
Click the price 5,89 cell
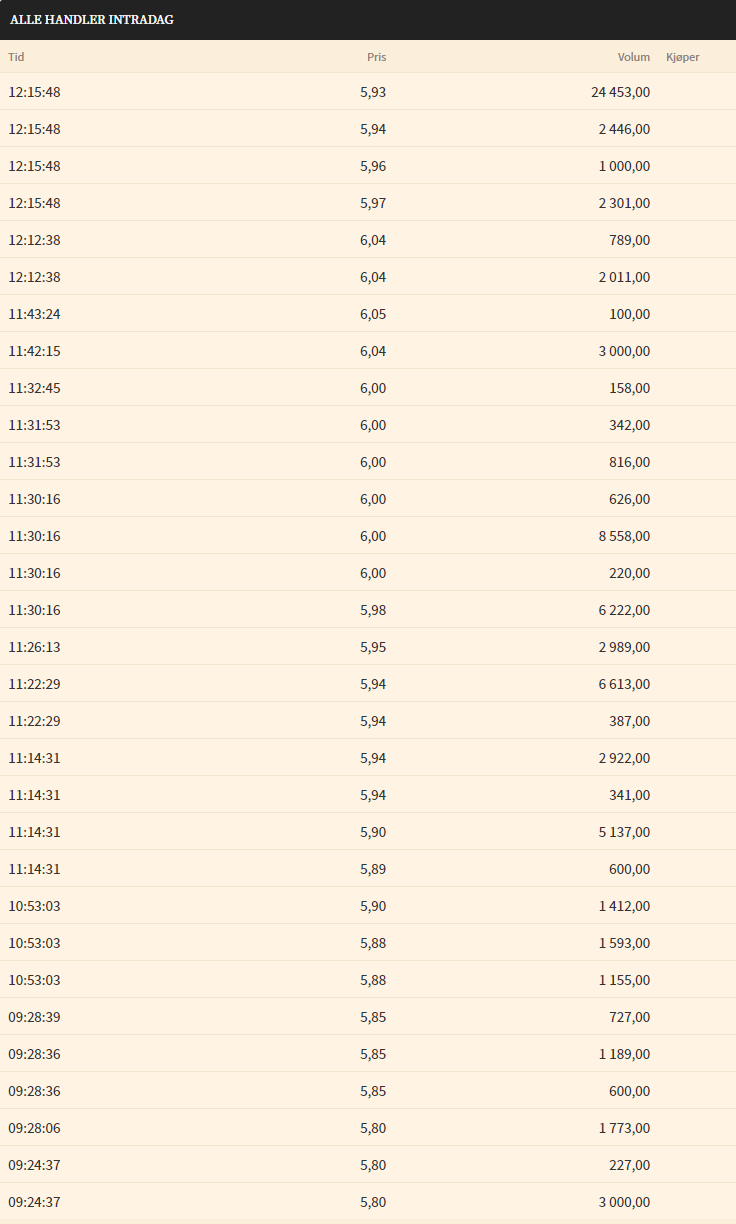pyautogui.click(x=373, y=869)
